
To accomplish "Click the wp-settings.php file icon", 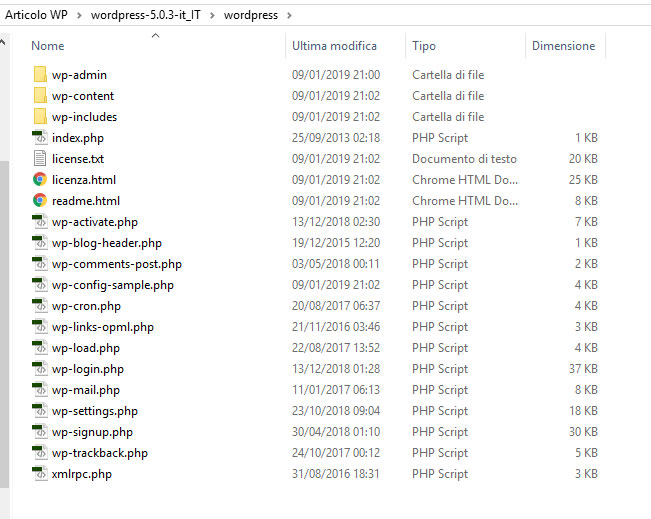I will (40, 411).
